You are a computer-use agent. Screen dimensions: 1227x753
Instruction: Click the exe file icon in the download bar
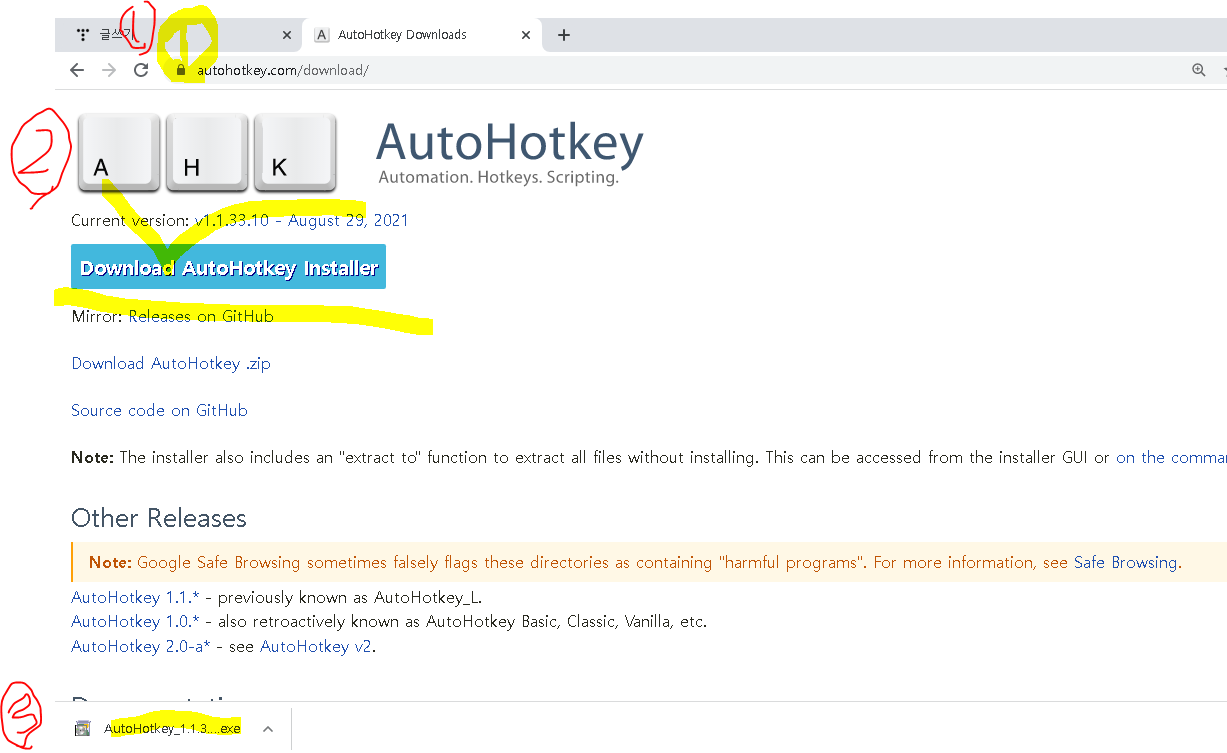[82, 728]
